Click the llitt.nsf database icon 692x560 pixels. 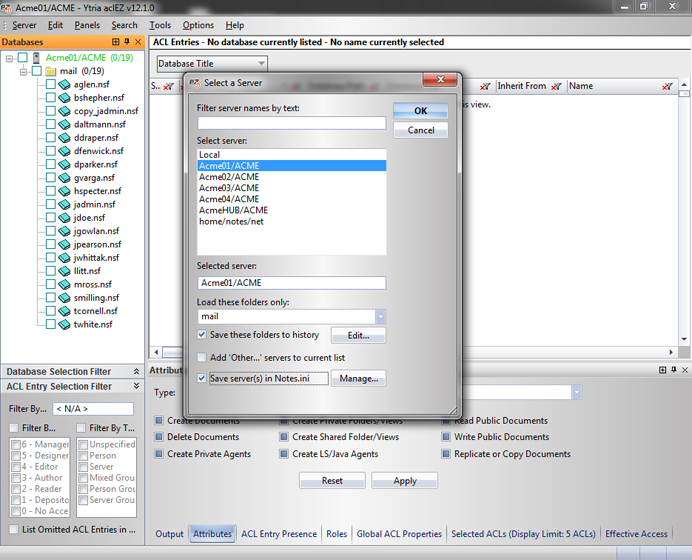coord(64,271)
